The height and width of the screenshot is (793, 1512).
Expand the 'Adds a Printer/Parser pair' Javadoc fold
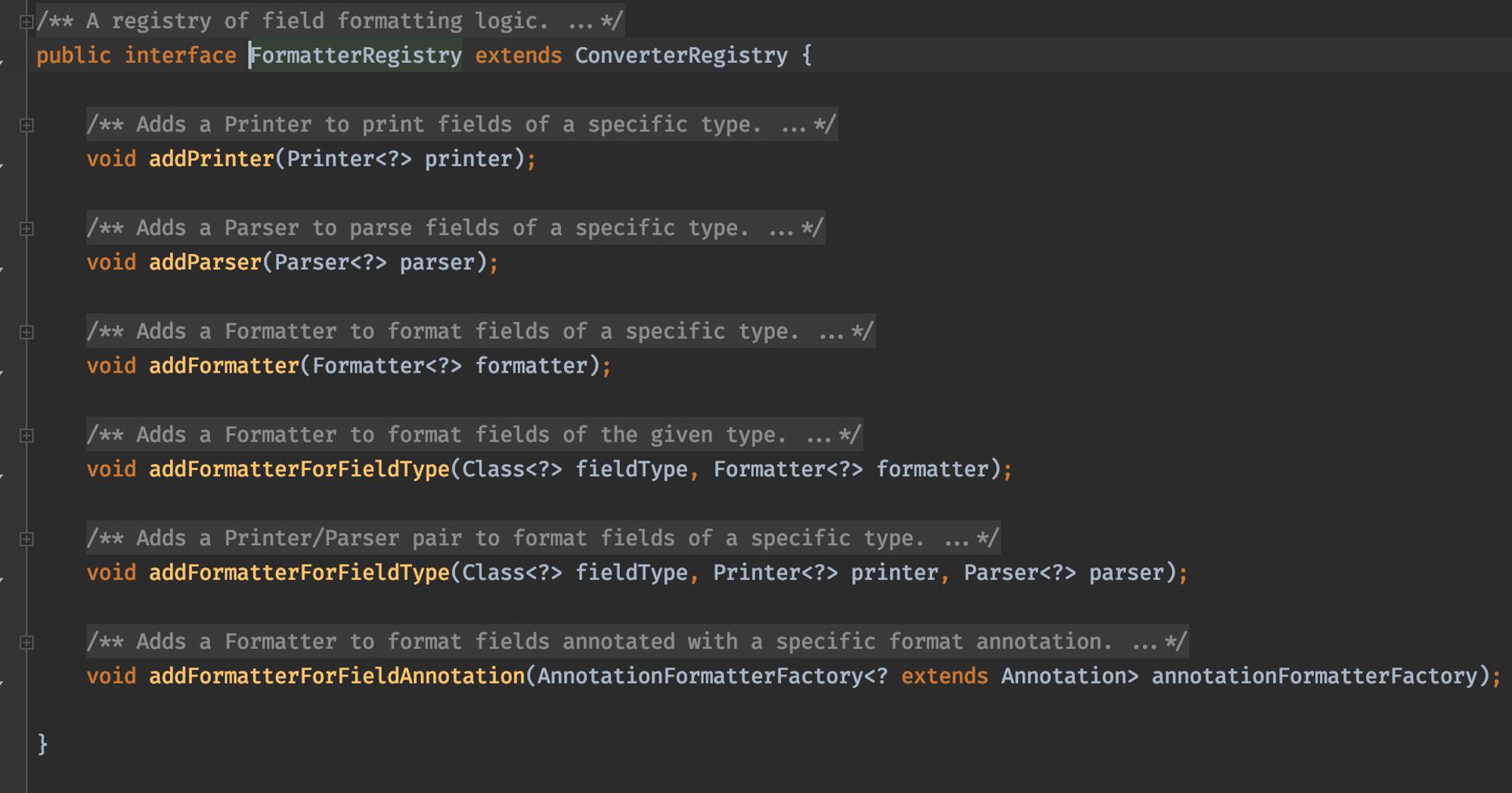click(x=26, y=540)
